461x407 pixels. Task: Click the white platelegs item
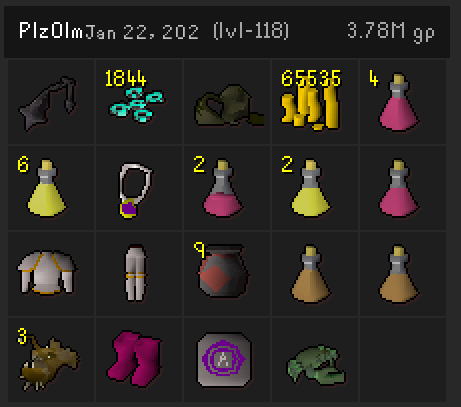click(x=136, y=273)
